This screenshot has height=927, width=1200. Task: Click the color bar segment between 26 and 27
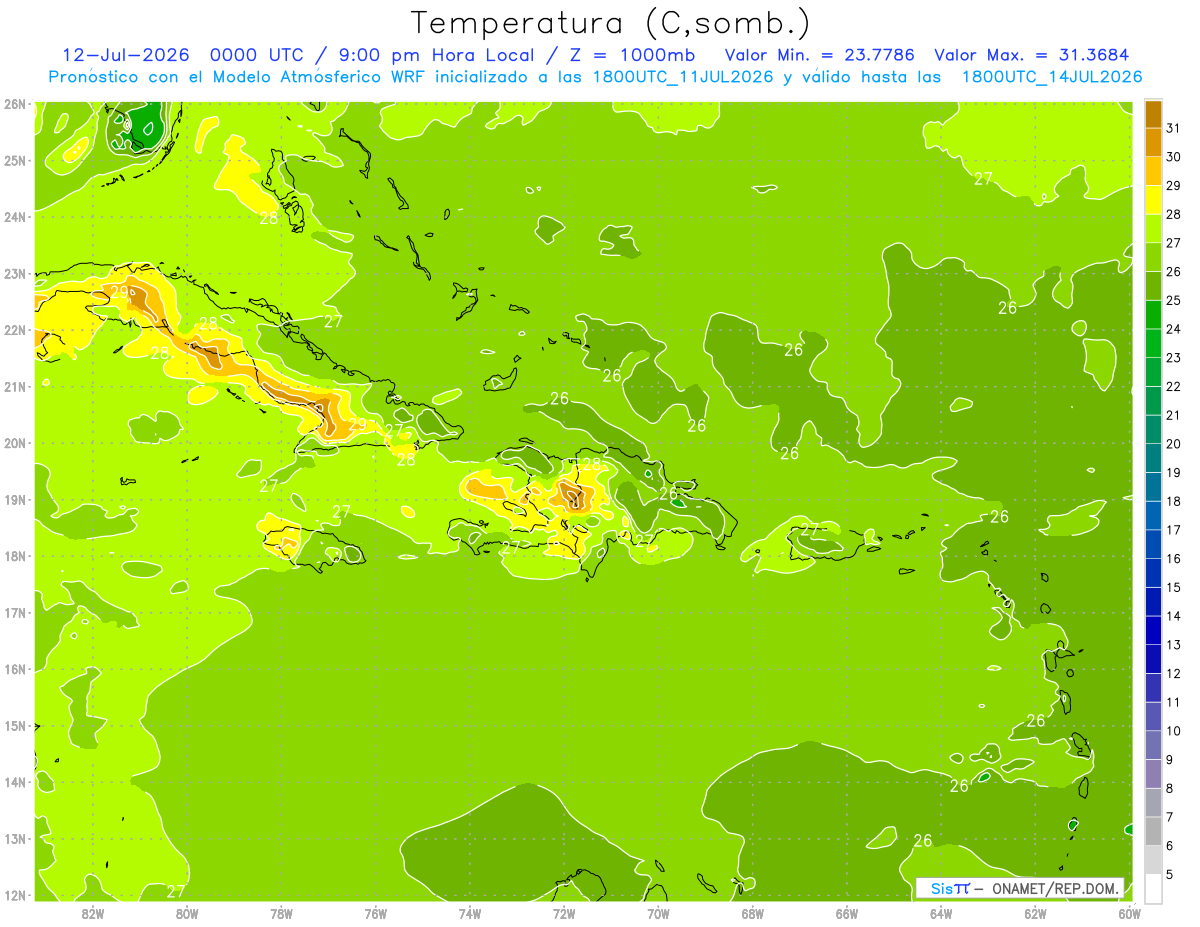click(x=1153, y=258)
